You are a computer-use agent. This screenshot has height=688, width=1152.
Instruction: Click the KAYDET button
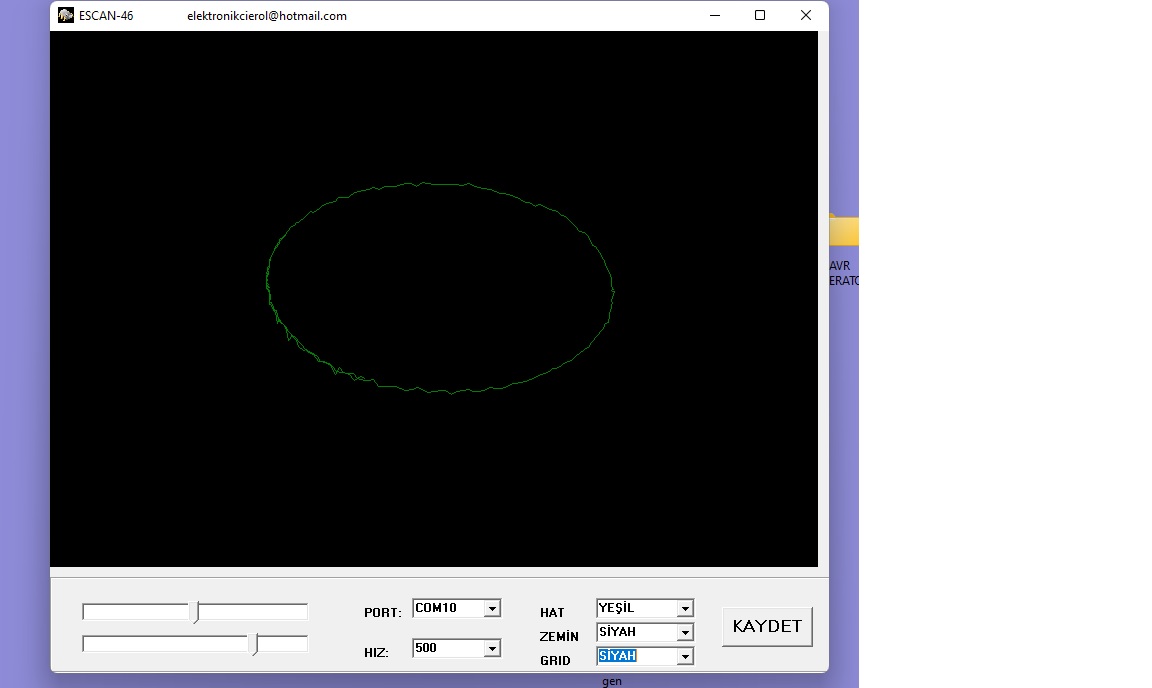[x=767, y=626]
